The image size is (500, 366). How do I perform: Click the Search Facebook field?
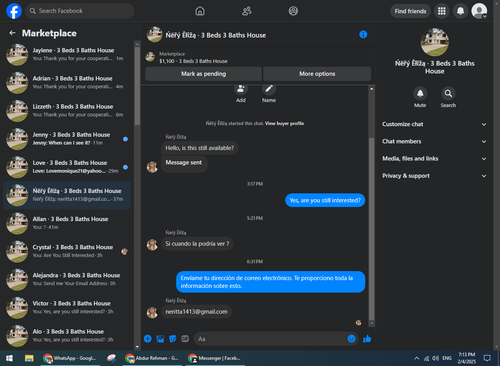[80, 11]
